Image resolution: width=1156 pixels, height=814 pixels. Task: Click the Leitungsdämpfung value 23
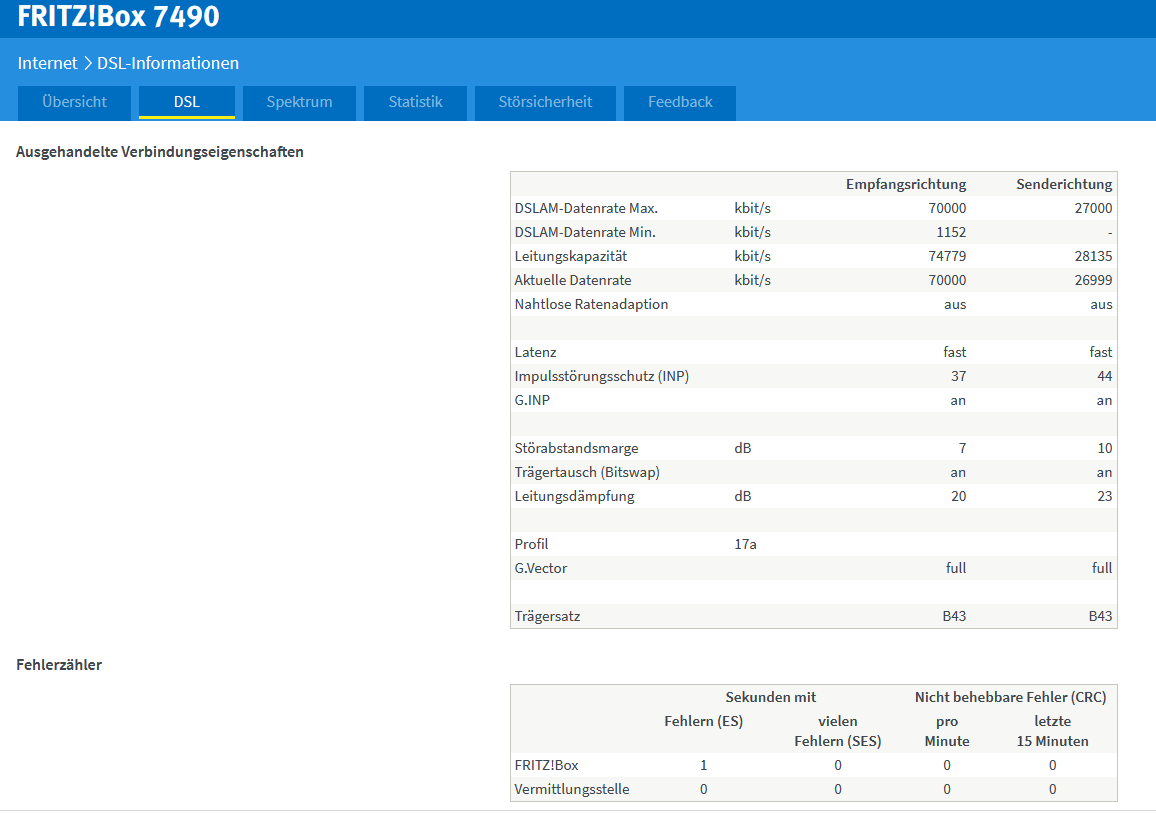(x=1104, y=496)
